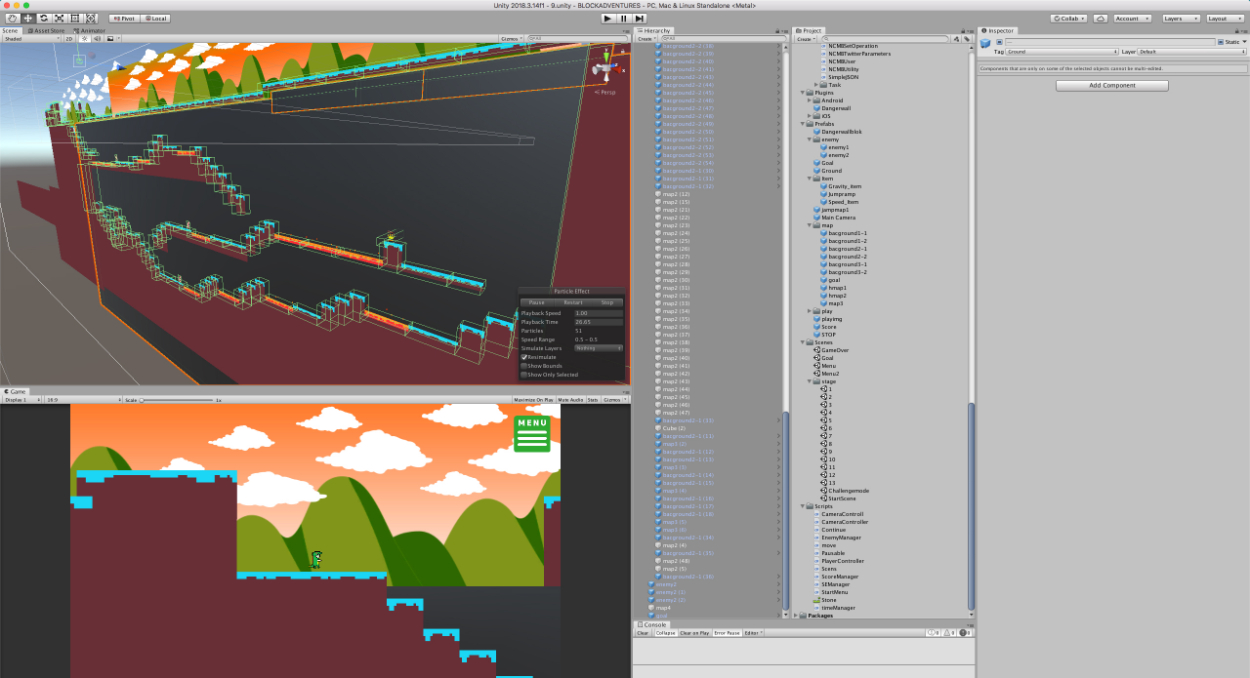Select the Hand tool in the toolbar
Screen dimensions: 1250x678
tap(12, 18)
